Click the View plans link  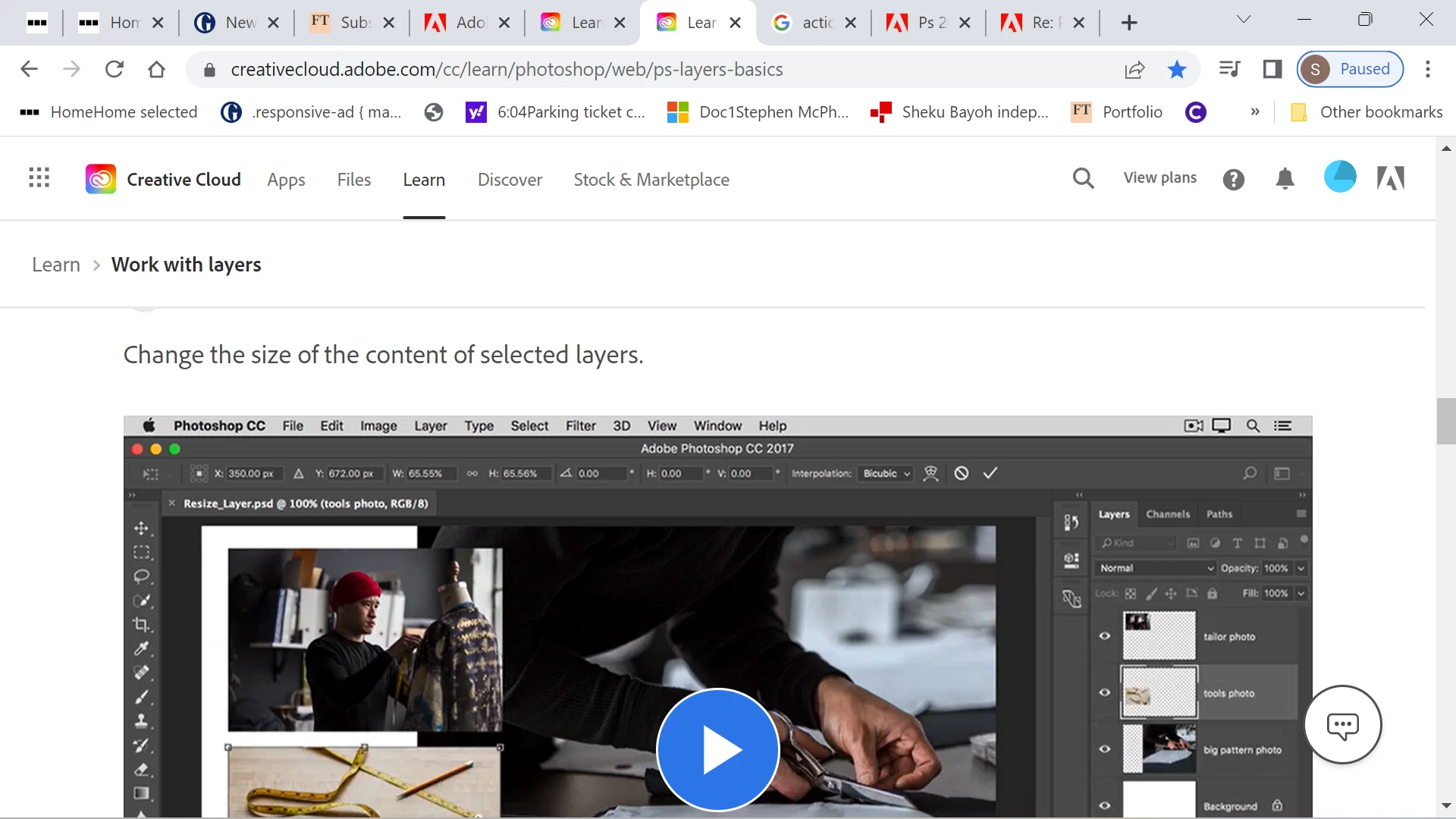tap(1159, 177)
